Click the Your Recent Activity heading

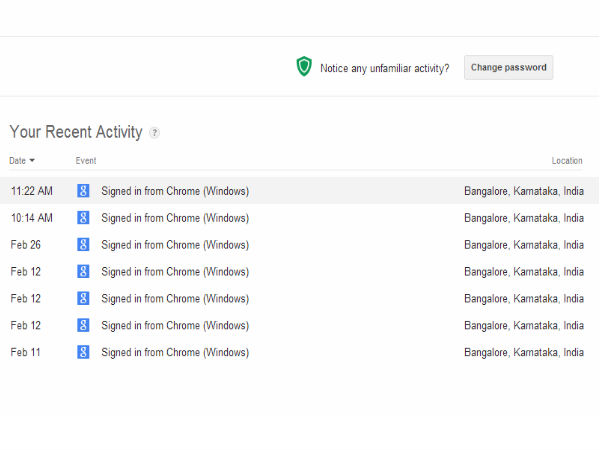click(76, 132)
